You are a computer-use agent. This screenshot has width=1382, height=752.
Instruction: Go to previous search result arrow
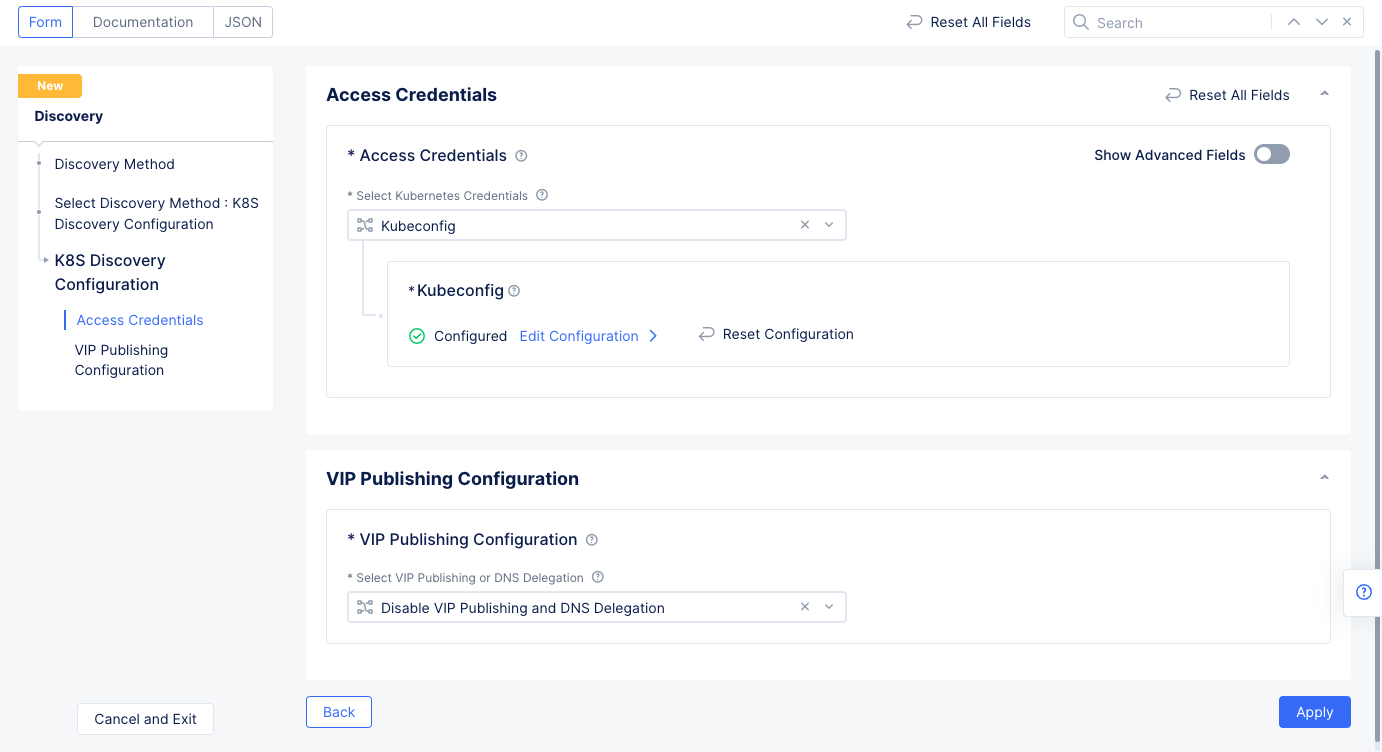click(x=1294, y=22)
